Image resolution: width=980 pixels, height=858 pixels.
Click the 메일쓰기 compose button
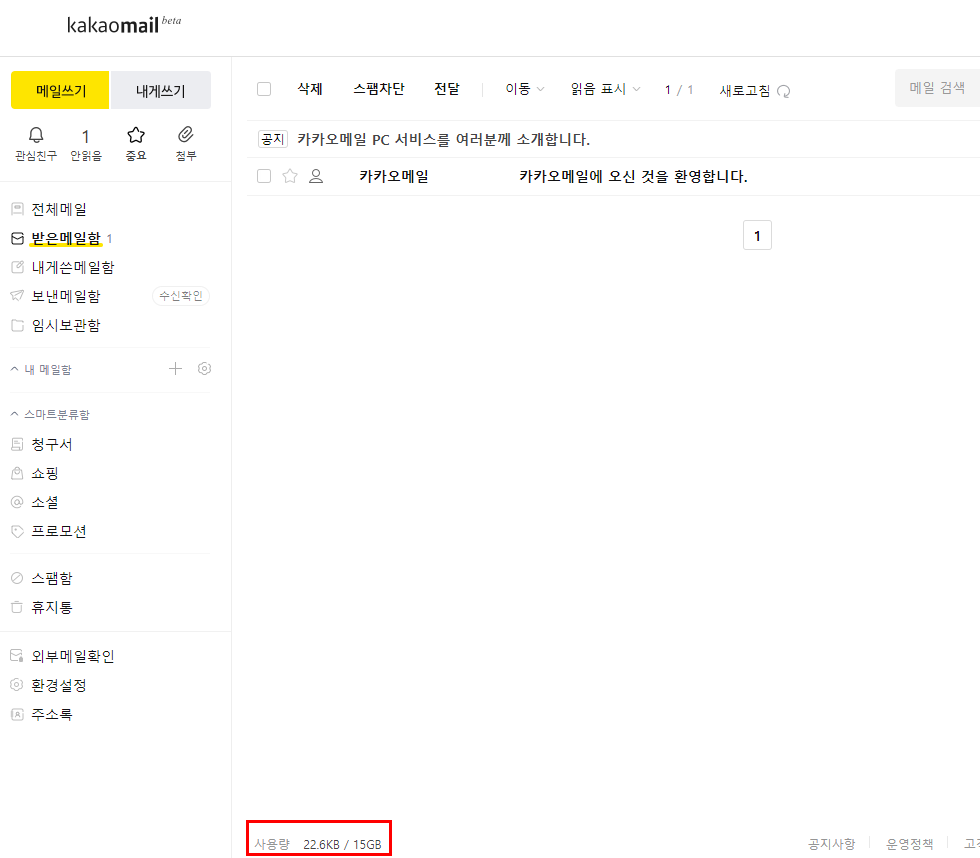tap(60, 90)
